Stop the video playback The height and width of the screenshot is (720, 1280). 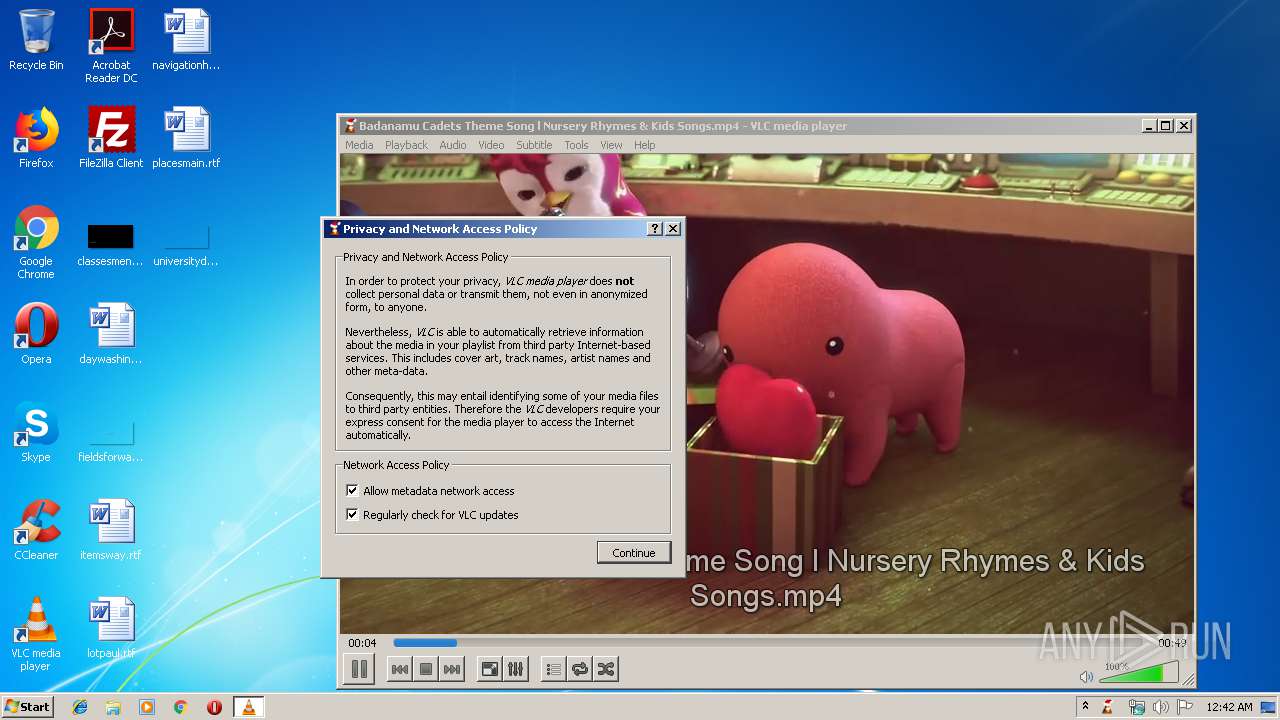[x=426, y=670]
